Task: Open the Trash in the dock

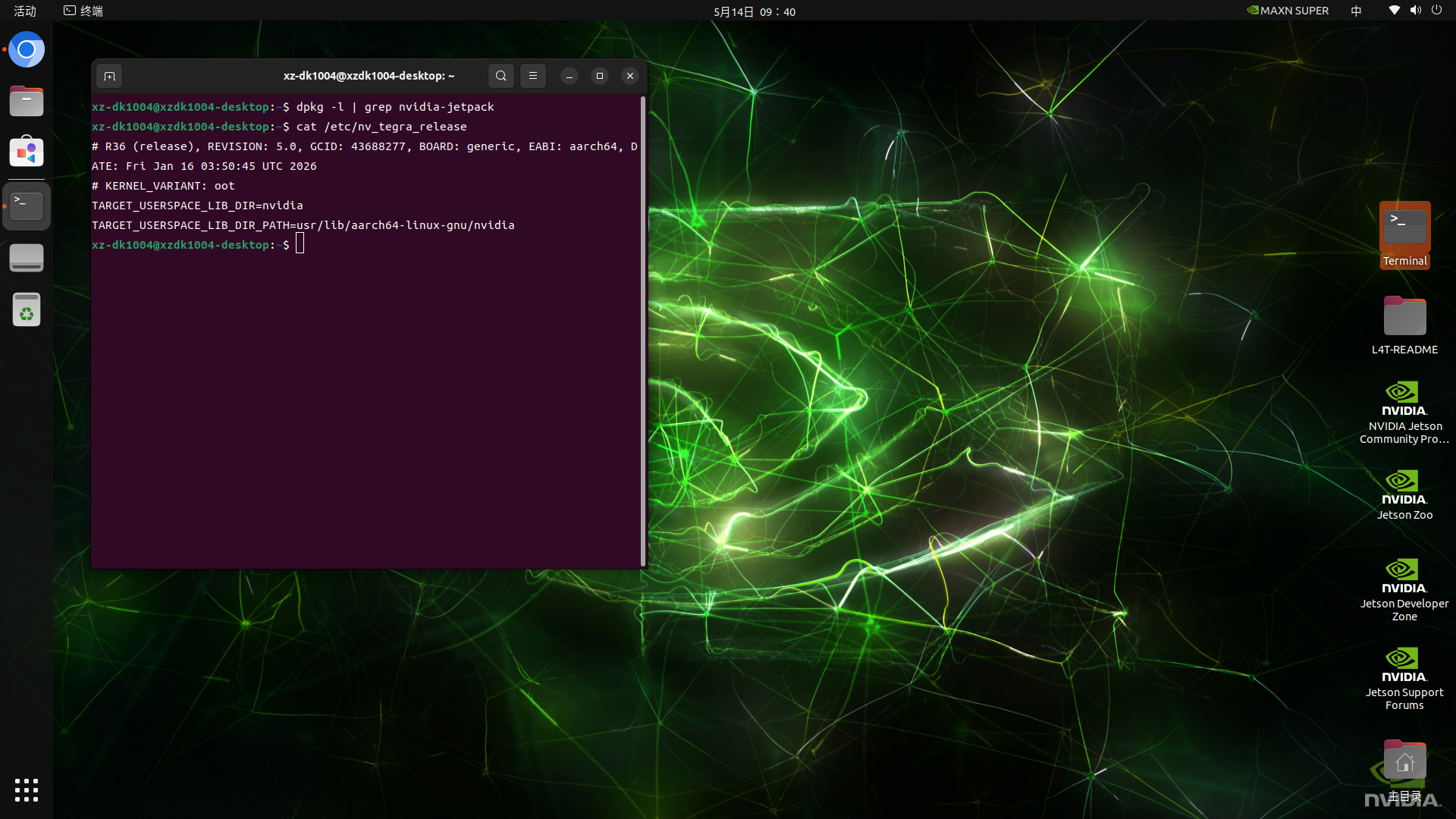Action: (x=27, y=309)
